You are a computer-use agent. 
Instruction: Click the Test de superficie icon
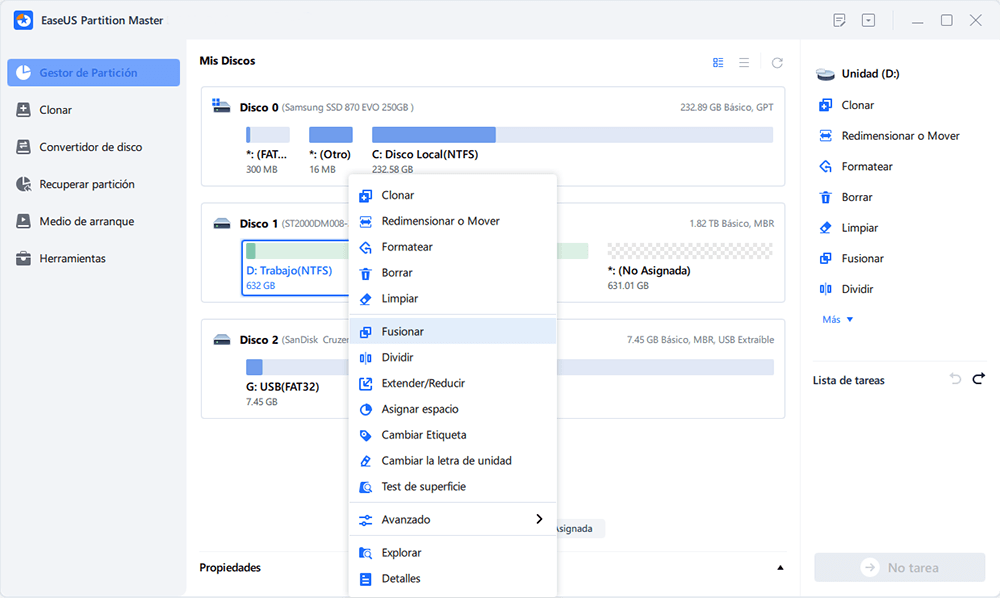tap(365, 487)
